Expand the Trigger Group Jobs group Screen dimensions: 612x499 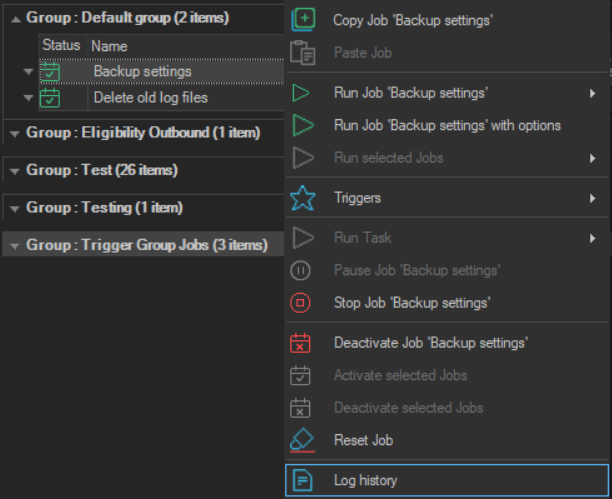click(14, 246)
